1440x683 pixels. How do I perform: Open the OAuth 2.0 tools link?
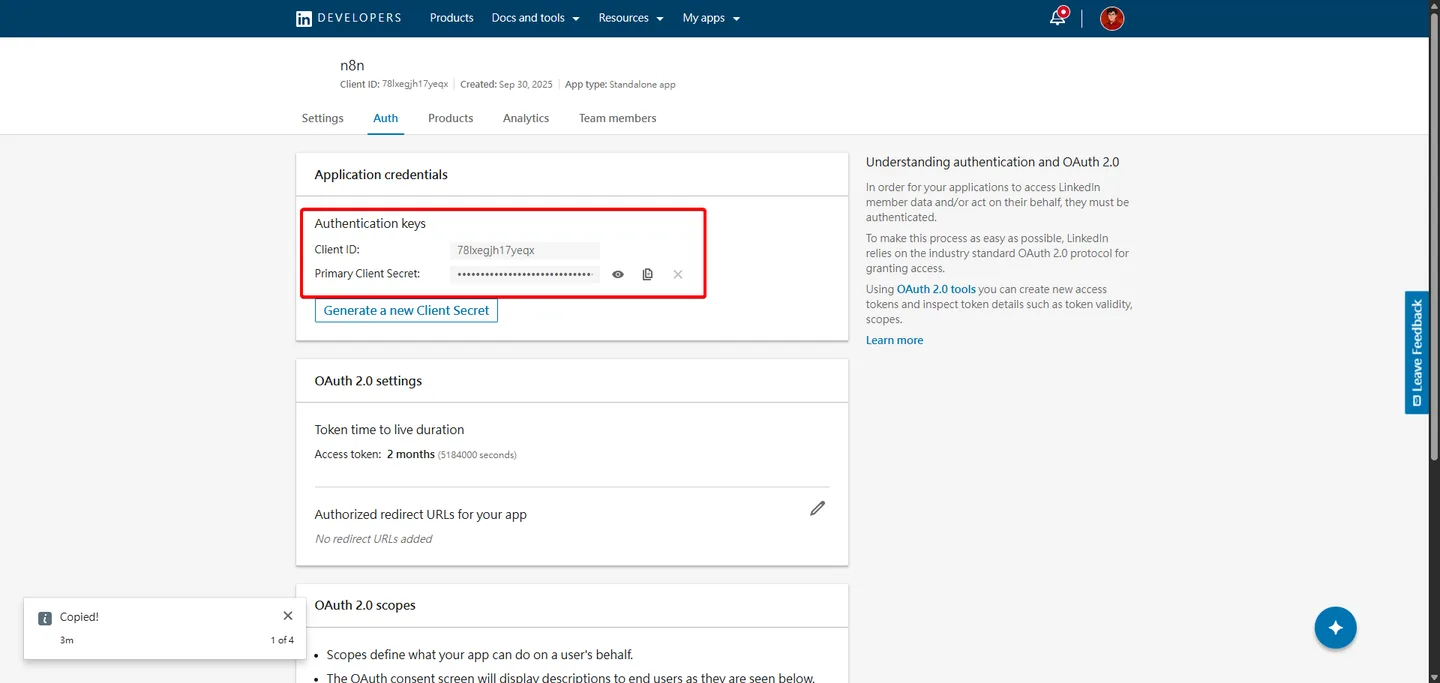(936, 289)
